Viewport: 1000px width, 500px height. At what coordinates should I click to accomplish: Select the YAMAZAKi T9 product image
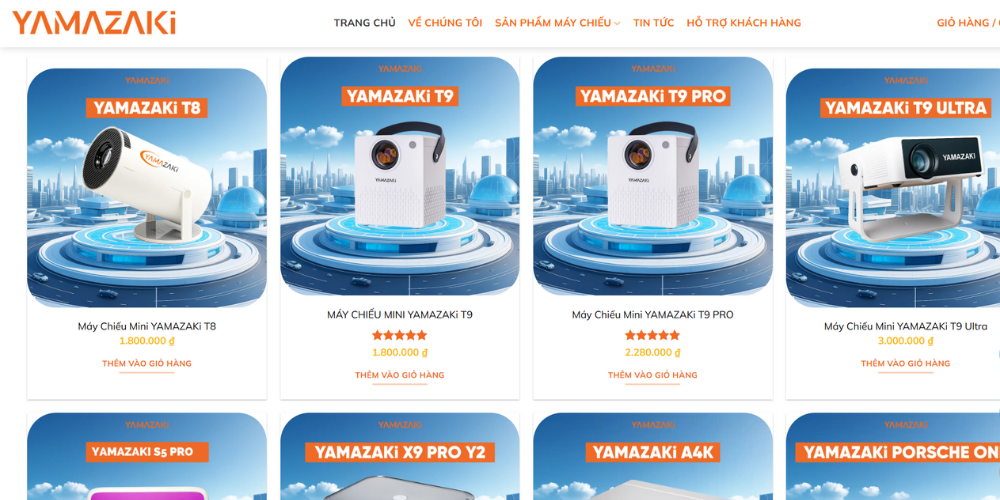pyautogui.click(x=400, y=177)
